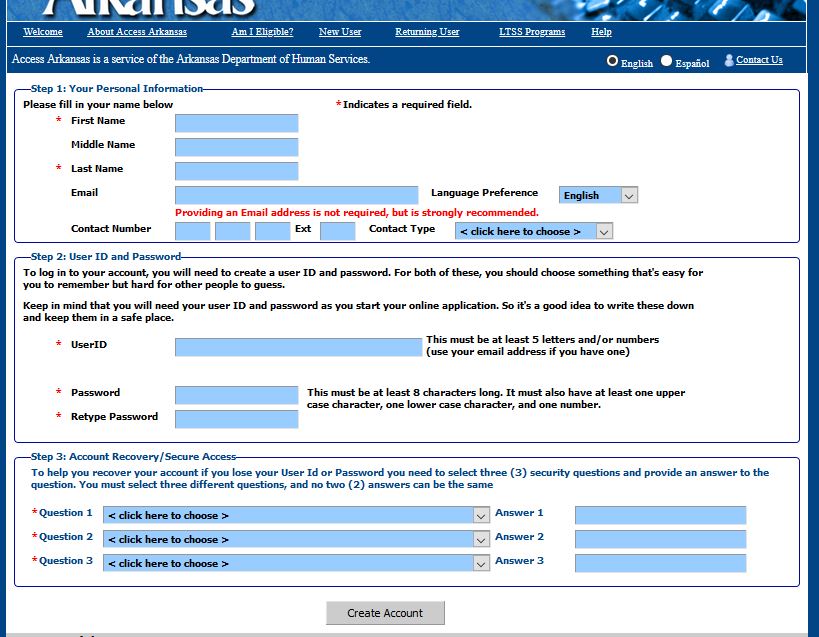
Task: Click the Retype Password field
Action: (237, 419)
